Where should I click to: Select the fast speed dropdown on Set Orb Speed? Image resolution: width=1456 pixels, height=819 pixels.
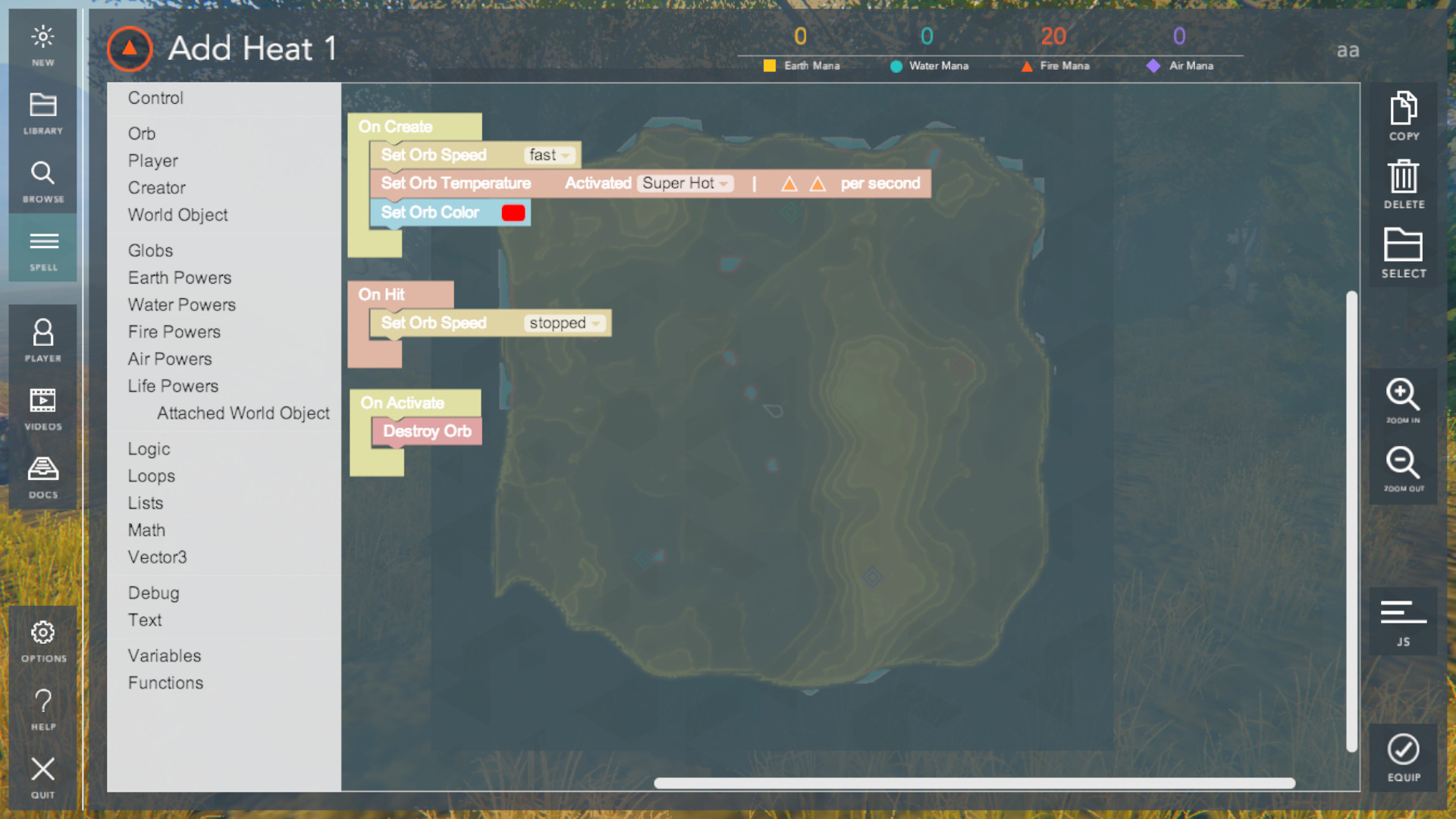[x=548, y=155]
